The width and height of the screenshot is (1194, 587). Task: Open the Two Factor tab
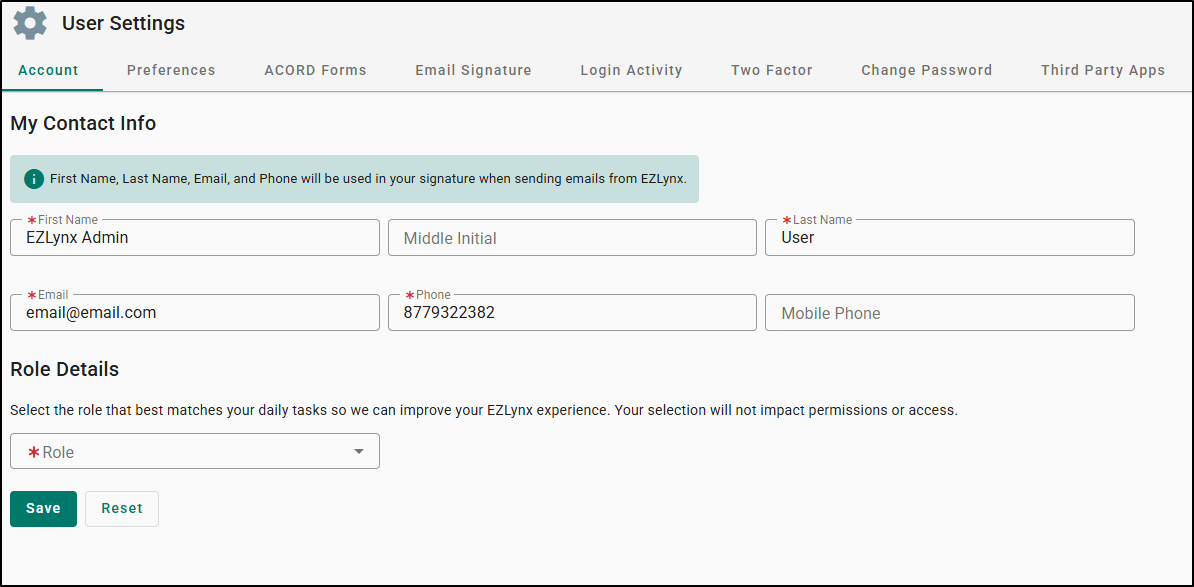[x=772, y=70]
